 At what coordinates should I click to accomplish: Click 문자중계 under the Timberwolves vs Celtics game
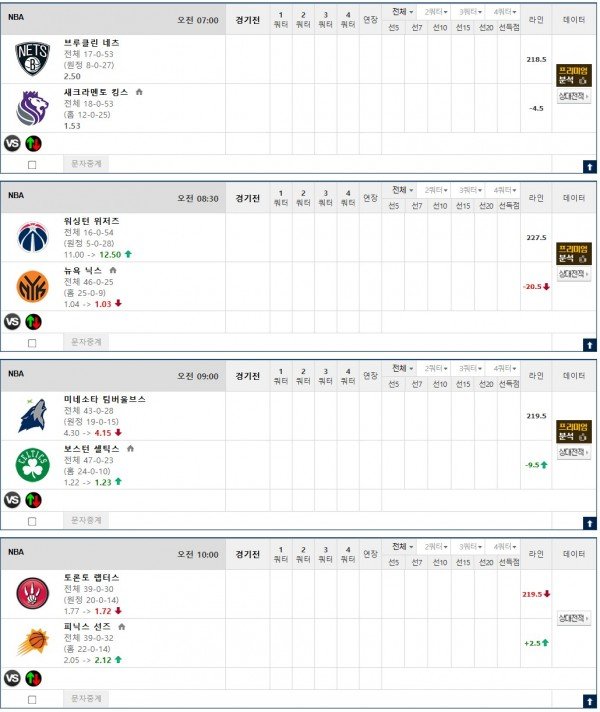pyautogui.click(x=86, y=521)
